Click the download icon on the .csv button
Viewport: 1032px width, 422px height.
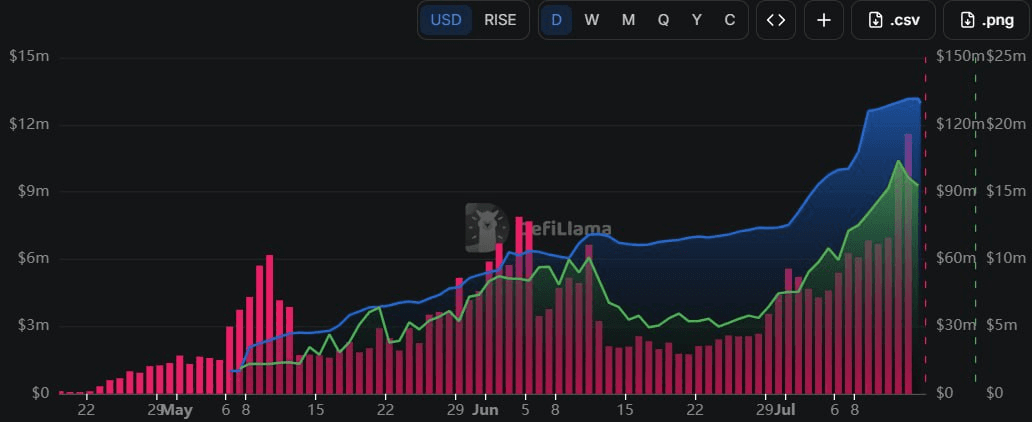click(875, 20)
